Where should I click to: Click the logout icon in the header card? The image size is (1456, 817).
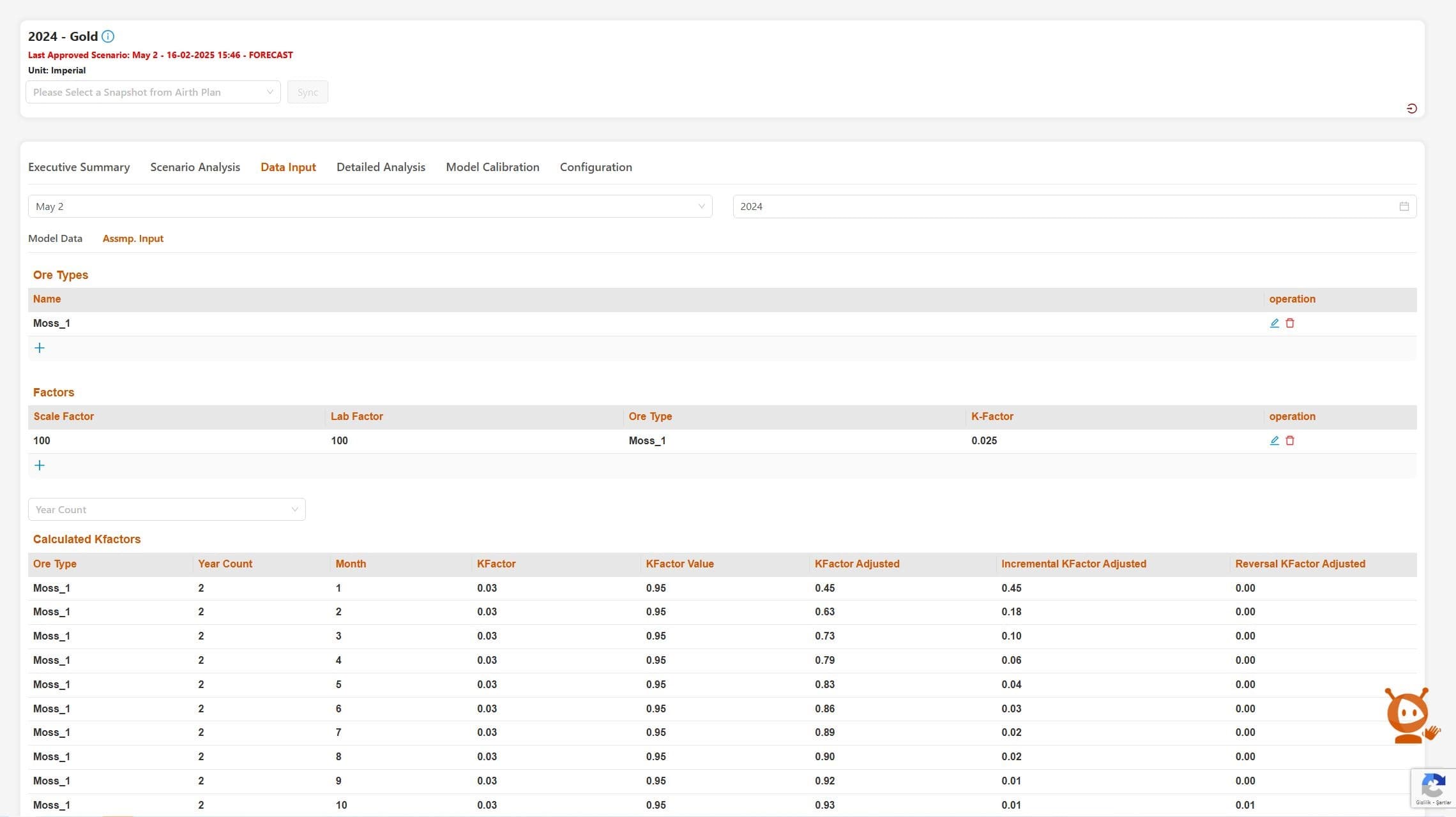(1411, 109)
